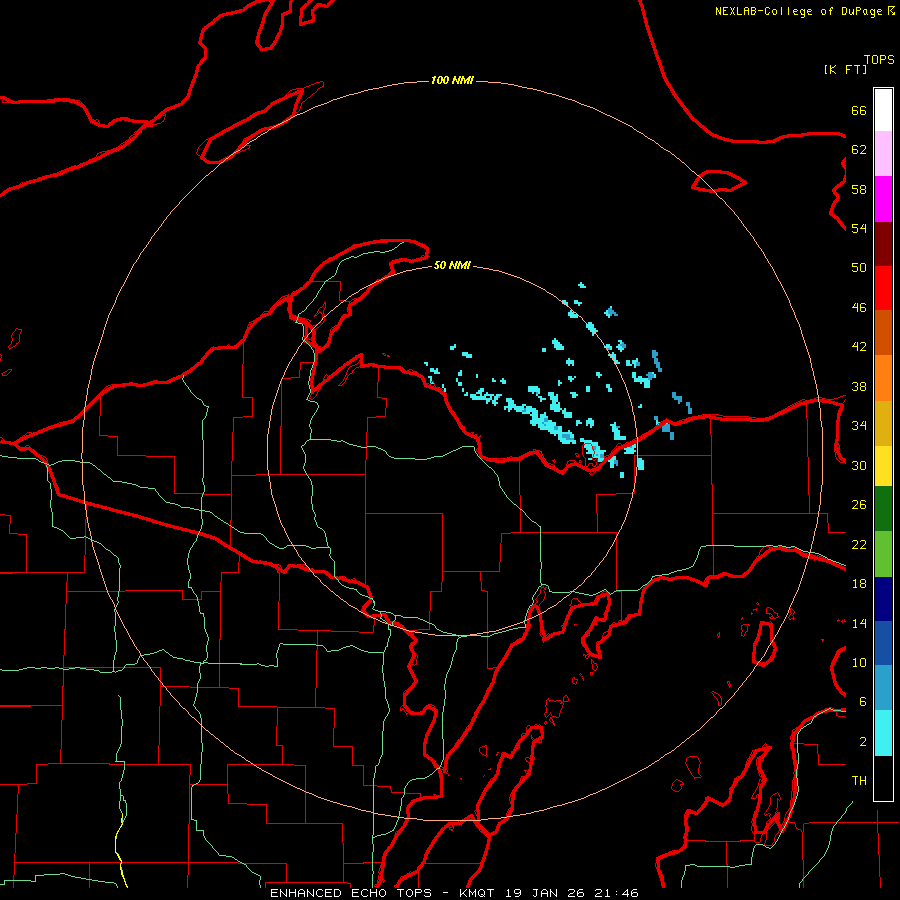Select the magenta swatch in the color scale
The image size is (900, 900).
(883, 199)
